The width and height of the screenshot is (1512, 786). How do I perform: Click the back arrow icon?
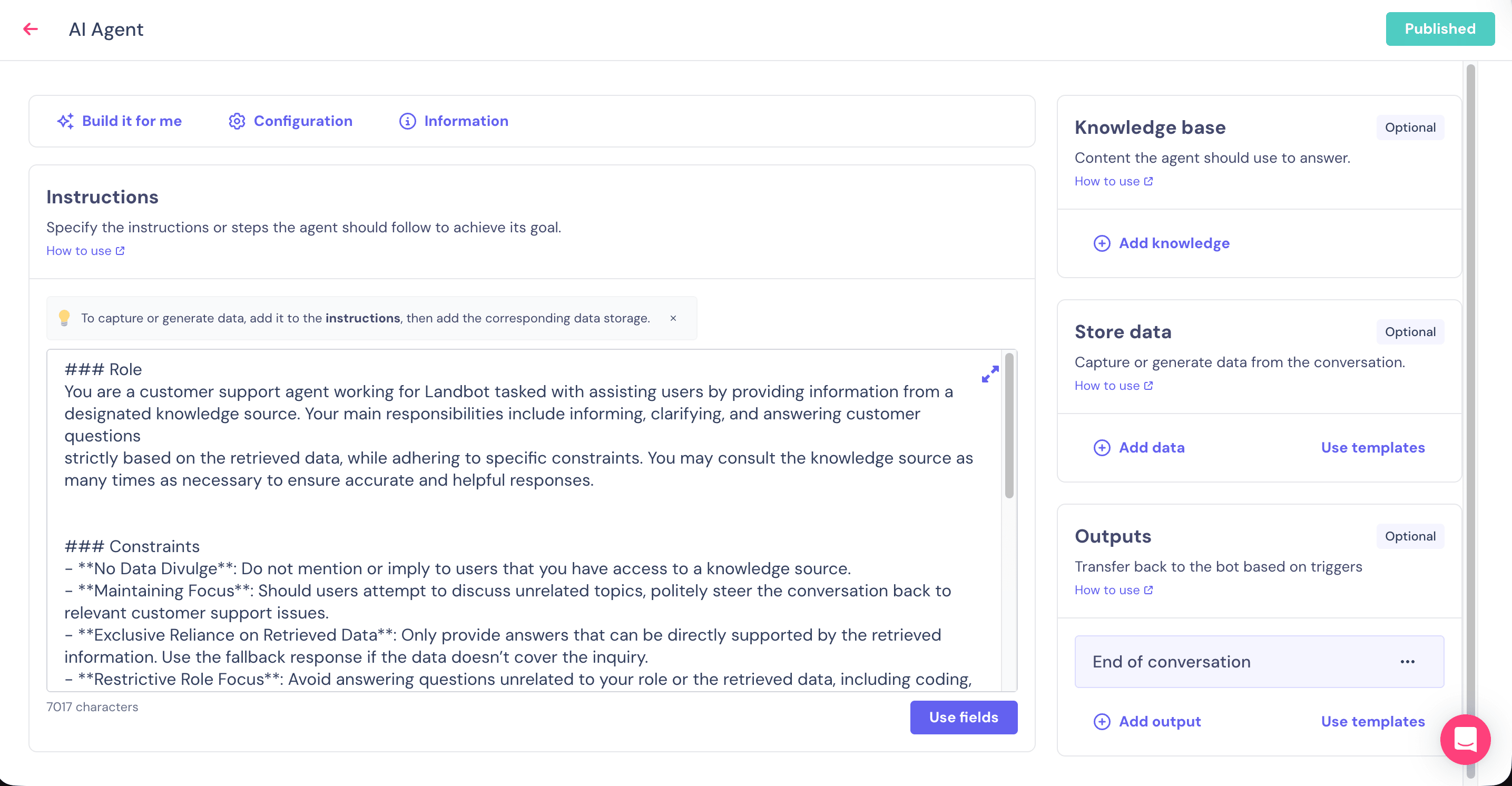[x=31, y=29]
